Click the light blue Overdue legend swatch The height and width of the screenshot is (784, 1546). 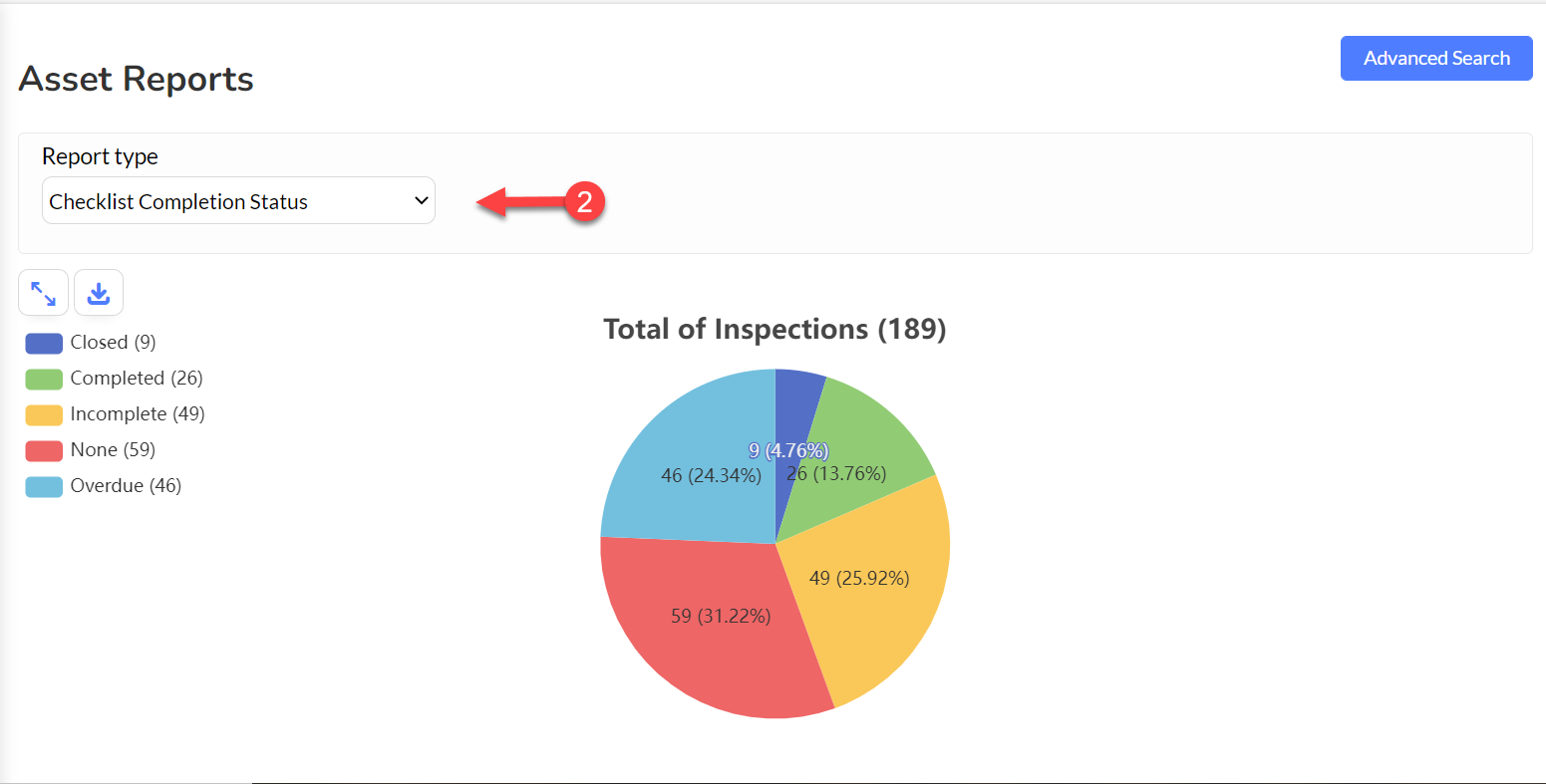44,487
